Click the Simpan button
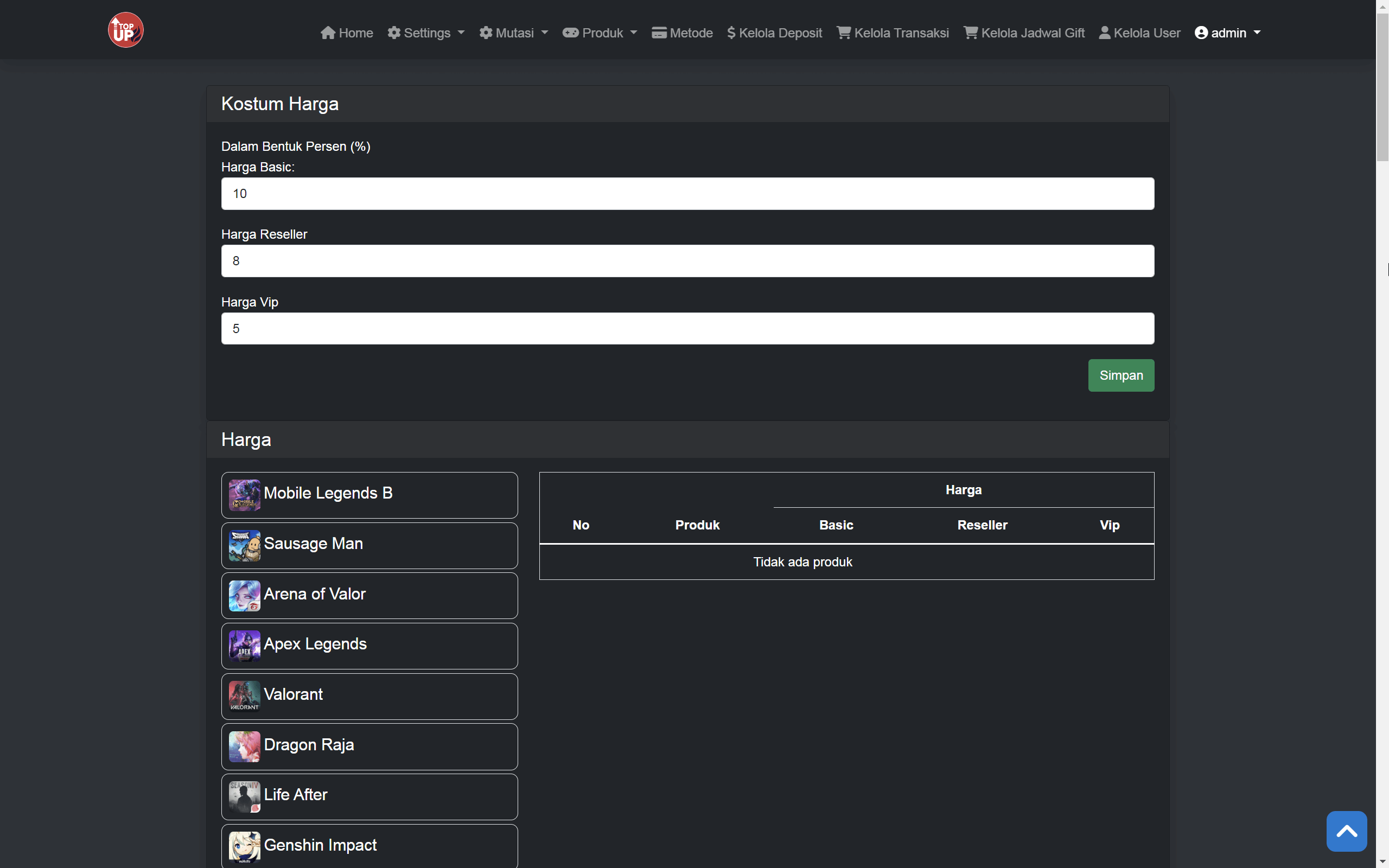Image resolution: width=1389 pixels, height=868 pixels. point(1120,375)
